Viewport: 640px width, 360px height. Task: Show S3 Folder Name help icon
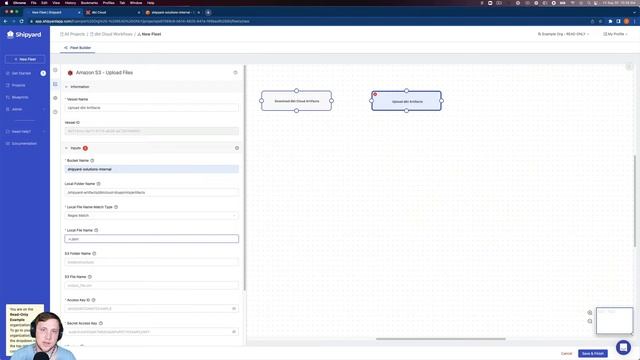pos(94,254)
